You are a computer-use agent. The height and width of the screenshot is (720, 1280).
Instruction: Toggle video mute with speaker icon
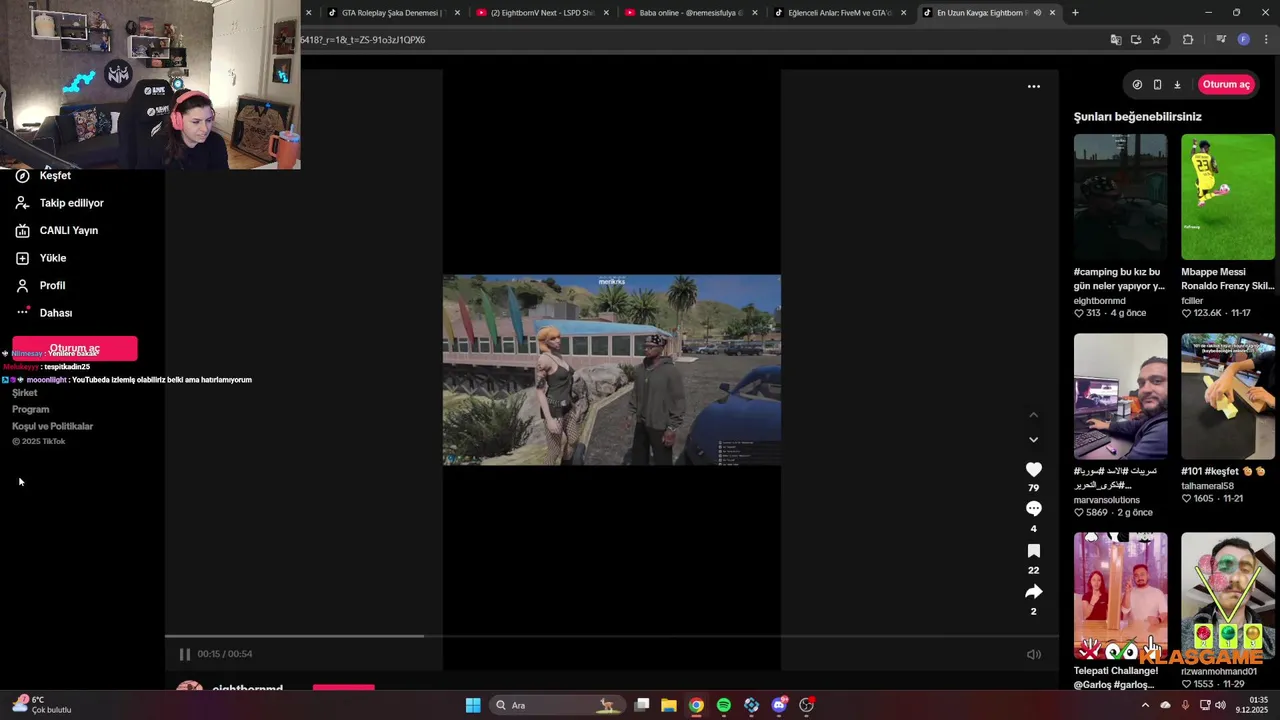[x=1034, y=655]
